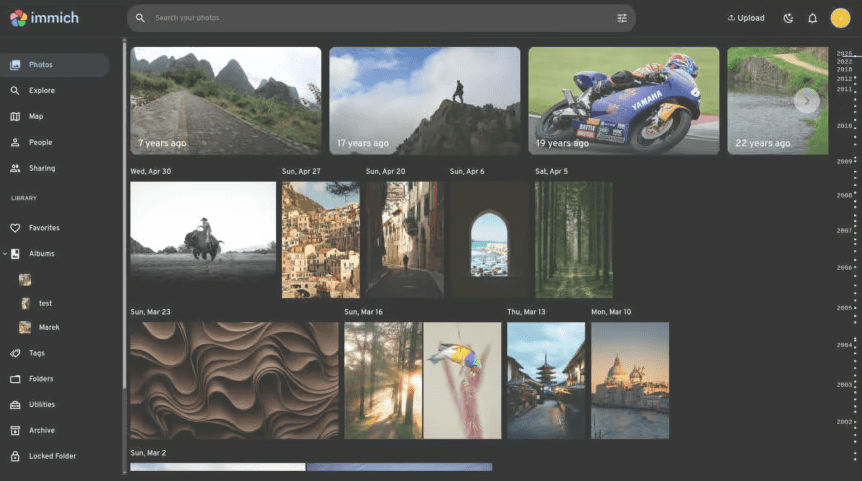This screenshot has width=862, height=481.
Task: Open the Map view
Action: pyautogui.click(x=36, y=117)
